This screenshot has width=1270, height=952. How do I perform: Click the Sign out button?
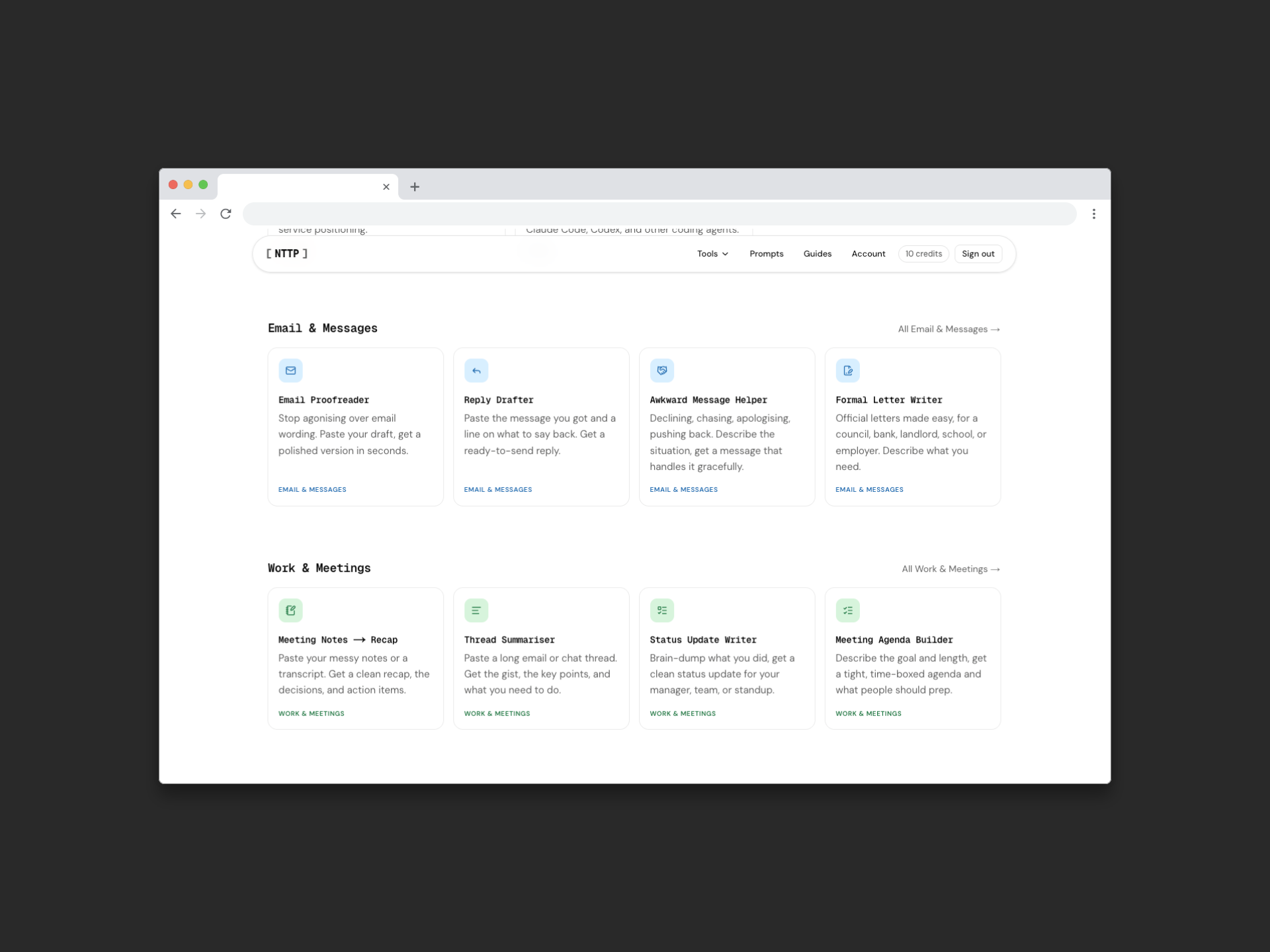pos(978,254)
